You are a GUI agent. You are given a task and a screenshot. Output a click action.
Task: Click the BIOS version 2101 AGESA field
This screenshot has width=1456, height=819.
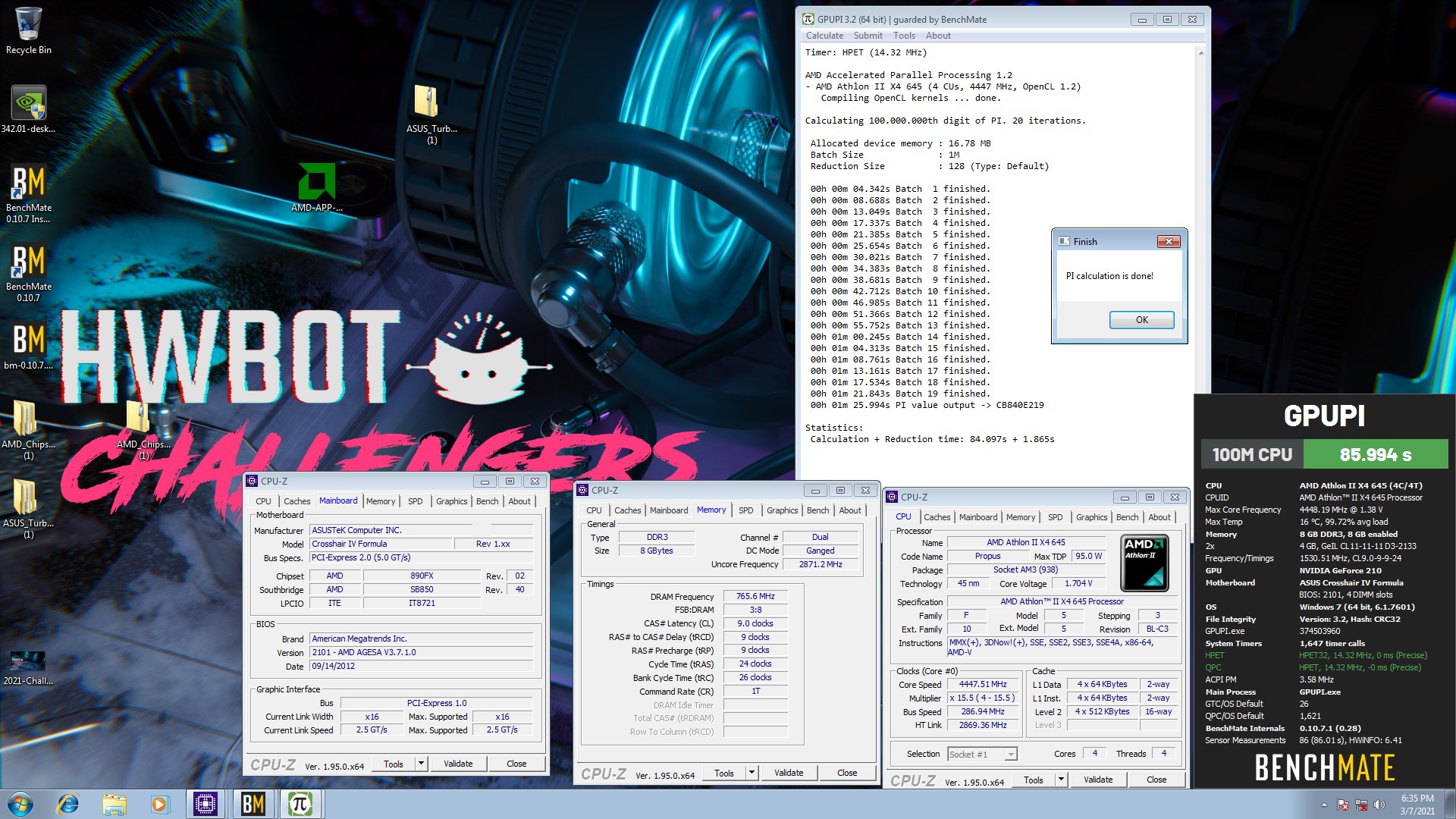coord(422,652)
